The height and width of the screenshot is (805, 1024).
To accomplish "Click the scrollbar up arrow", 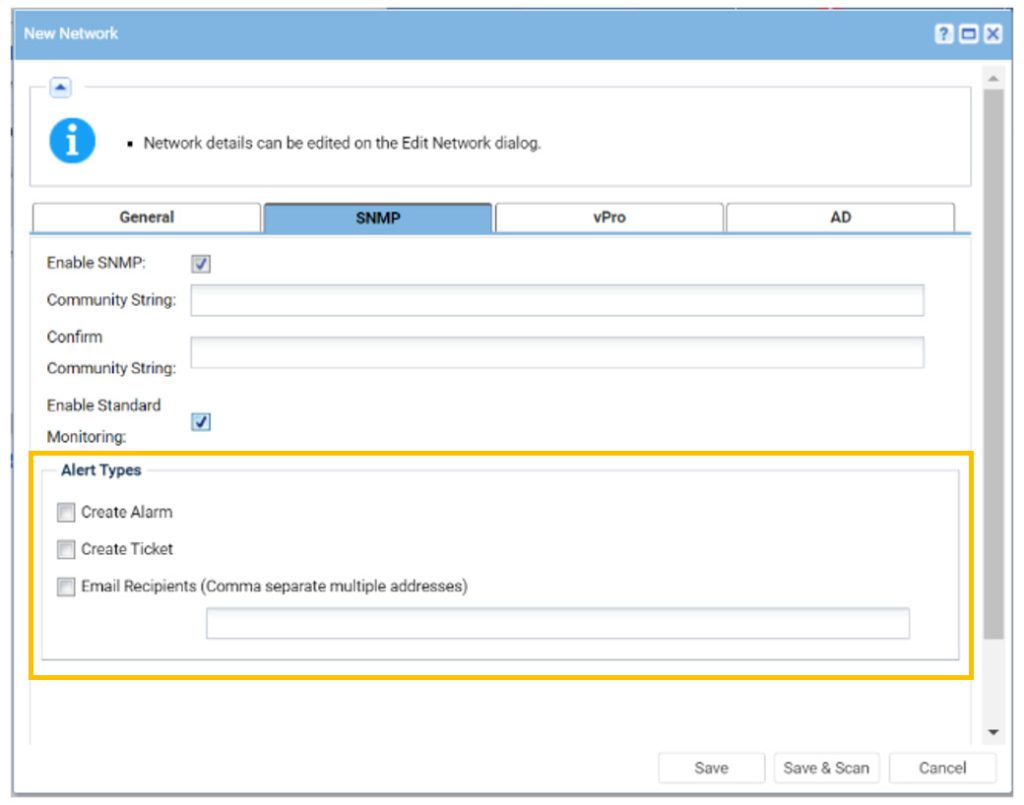I will click(993, 78).
